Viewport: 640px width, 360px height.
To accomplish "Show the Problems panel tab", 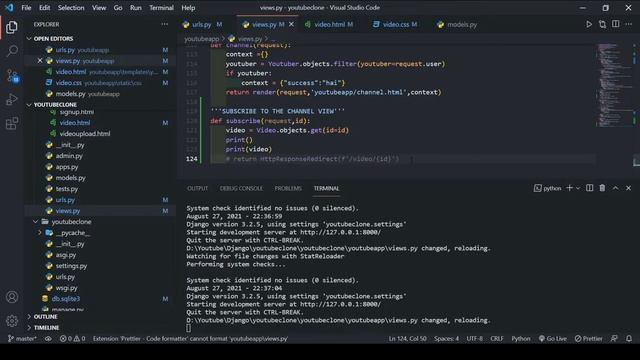I will tap(288, 188).
